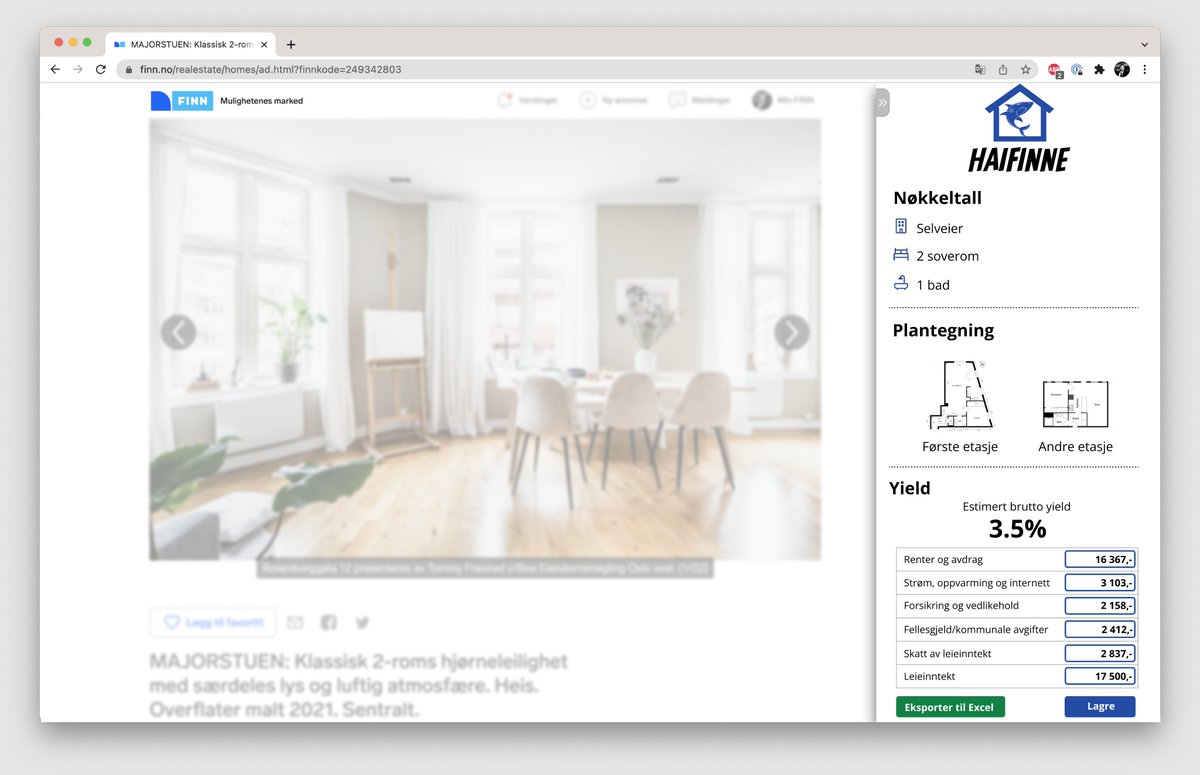Click the share page icon in address bar
Viewport: 1200px width, 775px height.
click(1003, 69)
